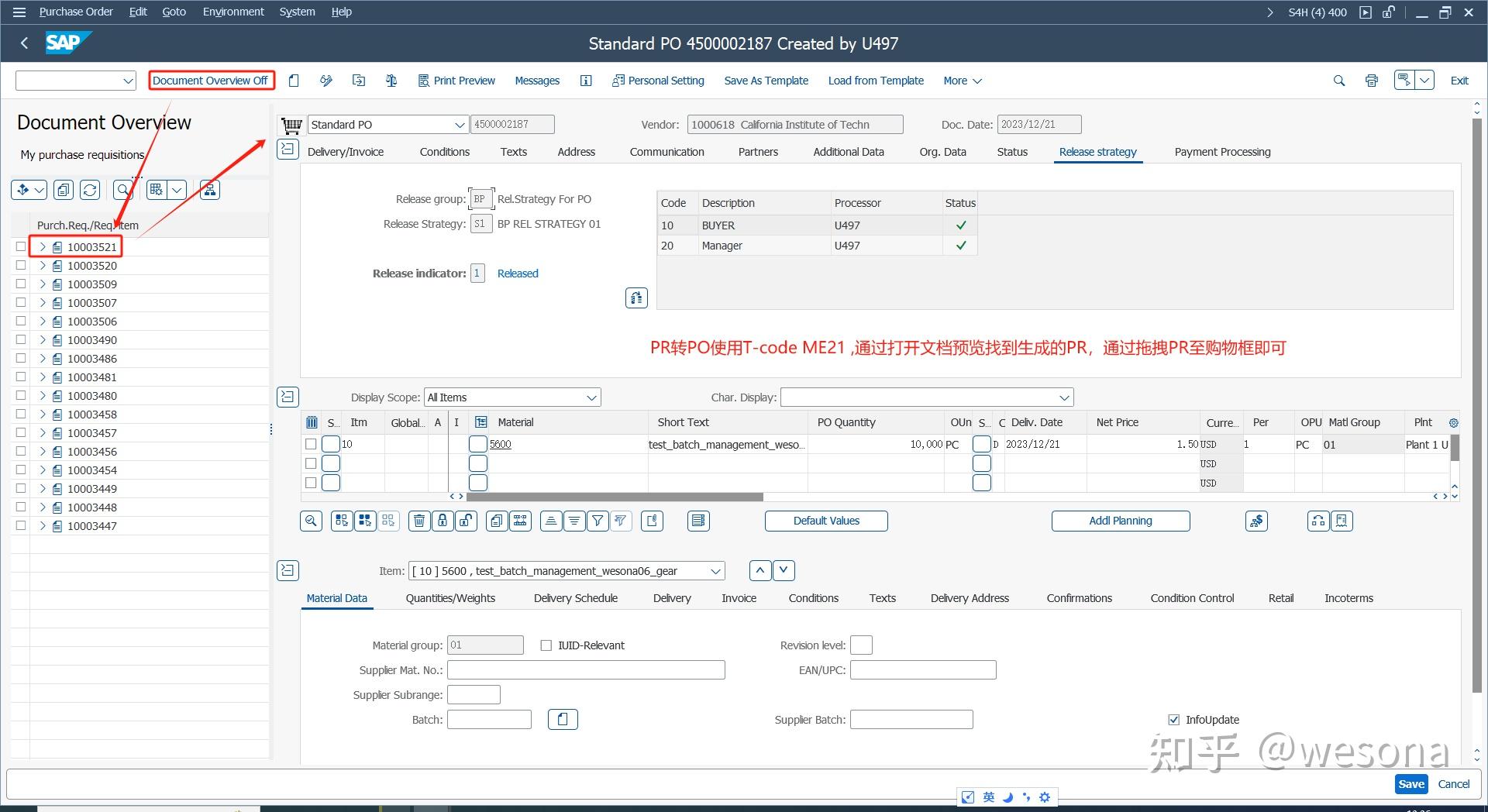
Task: Click the Supplier Mat. No. input field
Action: click(586, 669)
